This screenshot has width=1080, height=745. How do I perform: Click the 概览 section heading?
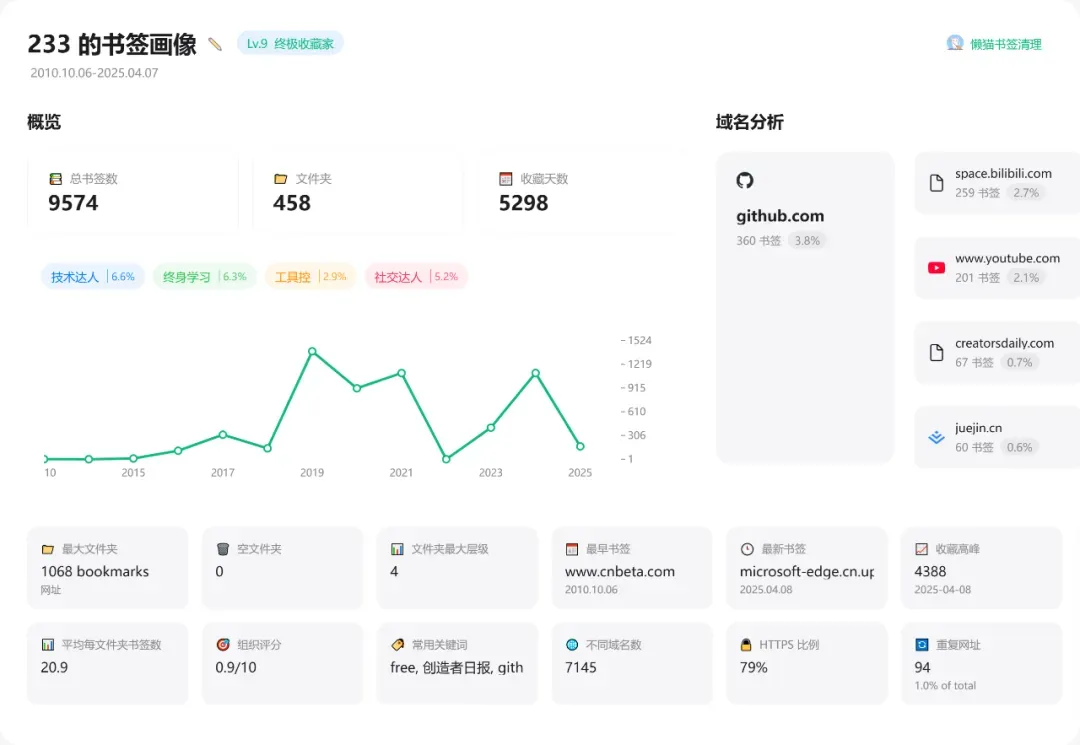click(44, 123)
